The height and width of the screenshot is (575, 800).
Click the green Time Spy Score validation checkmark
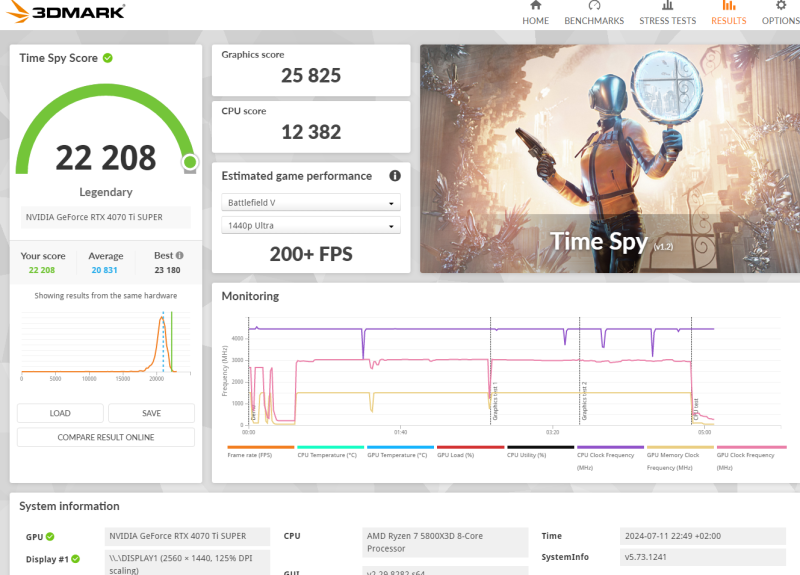[x=108, y=58]
